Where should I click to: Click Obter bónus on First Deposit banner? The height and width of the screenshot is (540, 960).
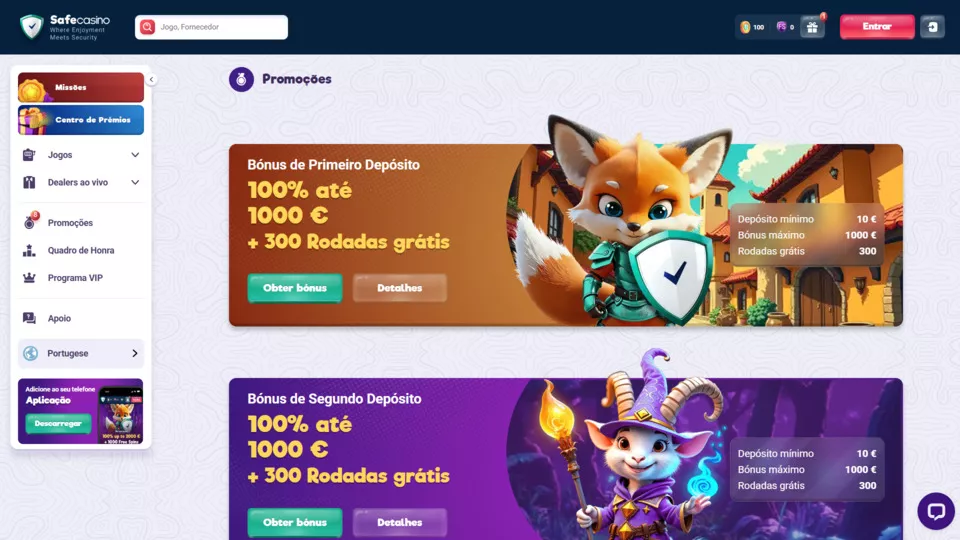coord(294,288)
